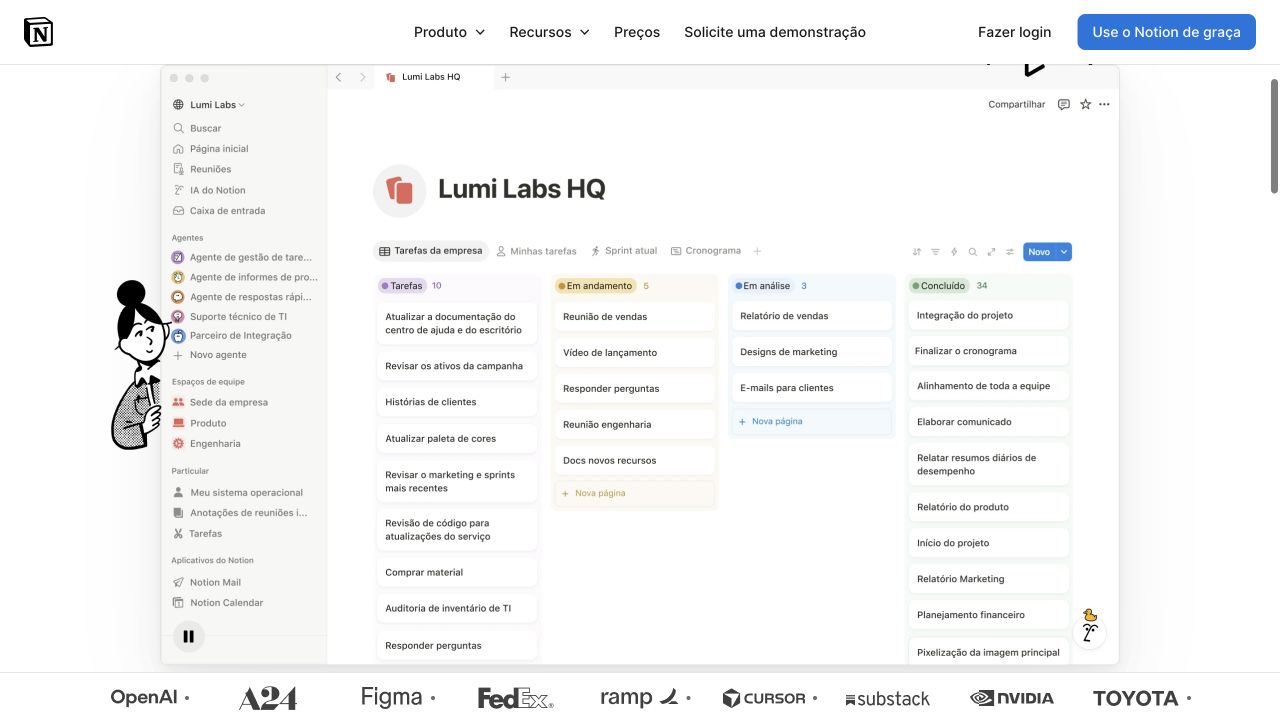The width and height of the screenshot is (1280, 720).
Task: Click the Notion logo in header
Action: pyautogui.click(x=38, y=32)
